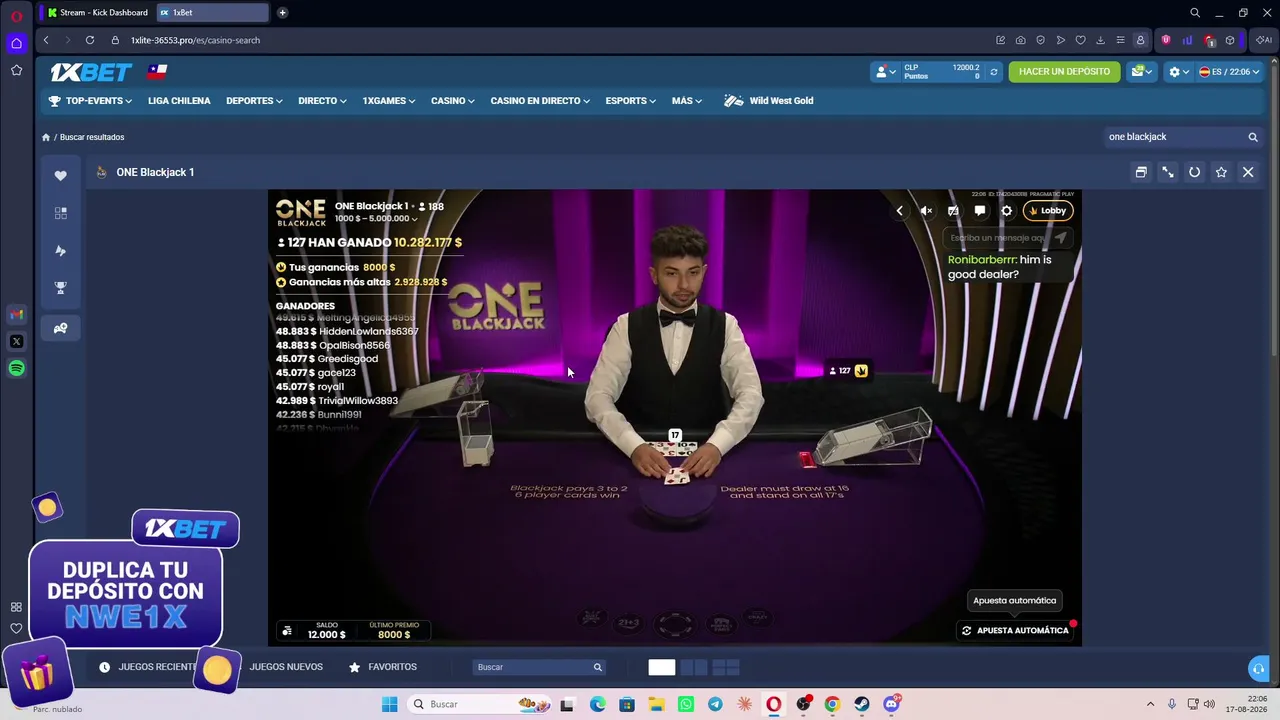Image resolution: width=1280 pixels, height=720 pixels.
Task: Expand the MÁS menu
Action: coord(687,101)
